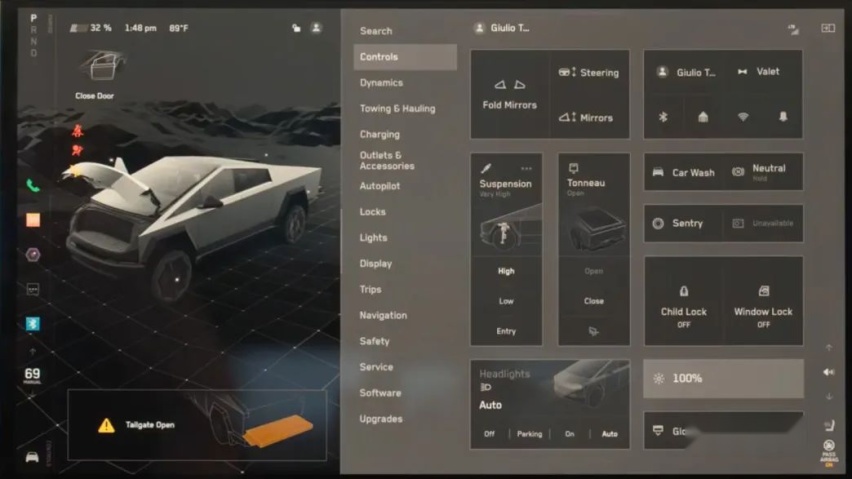Image resolution: width=852 pixels, height=479 pixels.
Task: Set suspension to Entry
Action: pyautogui.click(x=506, y=331)
